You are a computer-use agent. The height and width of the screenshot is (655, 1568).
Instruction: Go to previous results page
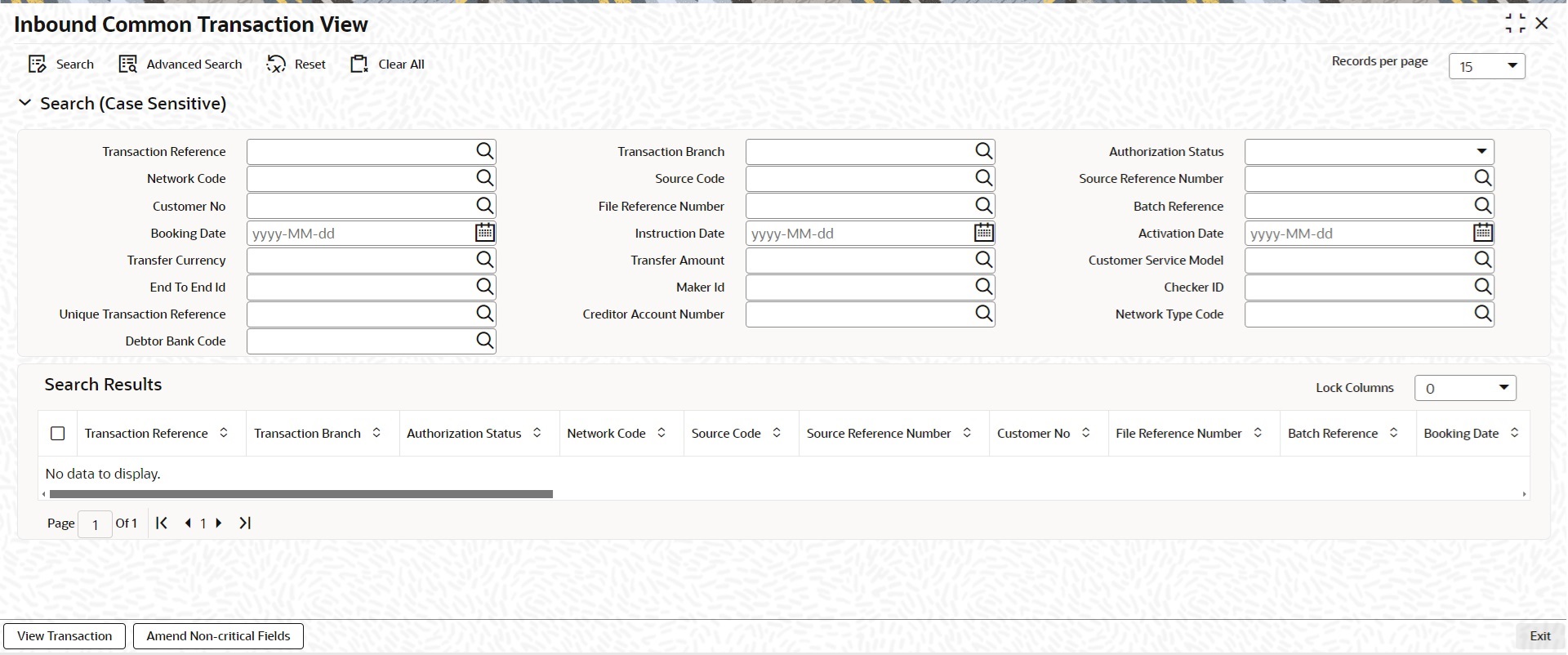coord(188,523)
